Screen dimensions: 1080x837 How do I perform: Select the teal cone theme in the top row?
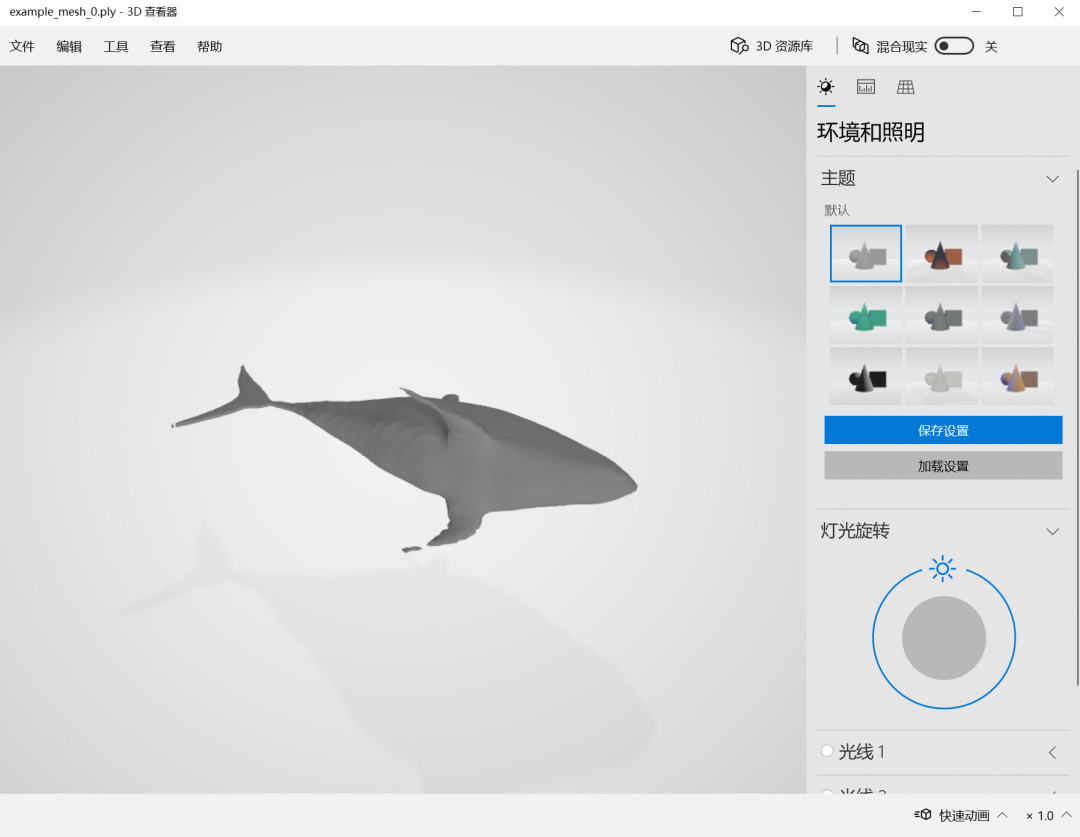(1017, 254)
